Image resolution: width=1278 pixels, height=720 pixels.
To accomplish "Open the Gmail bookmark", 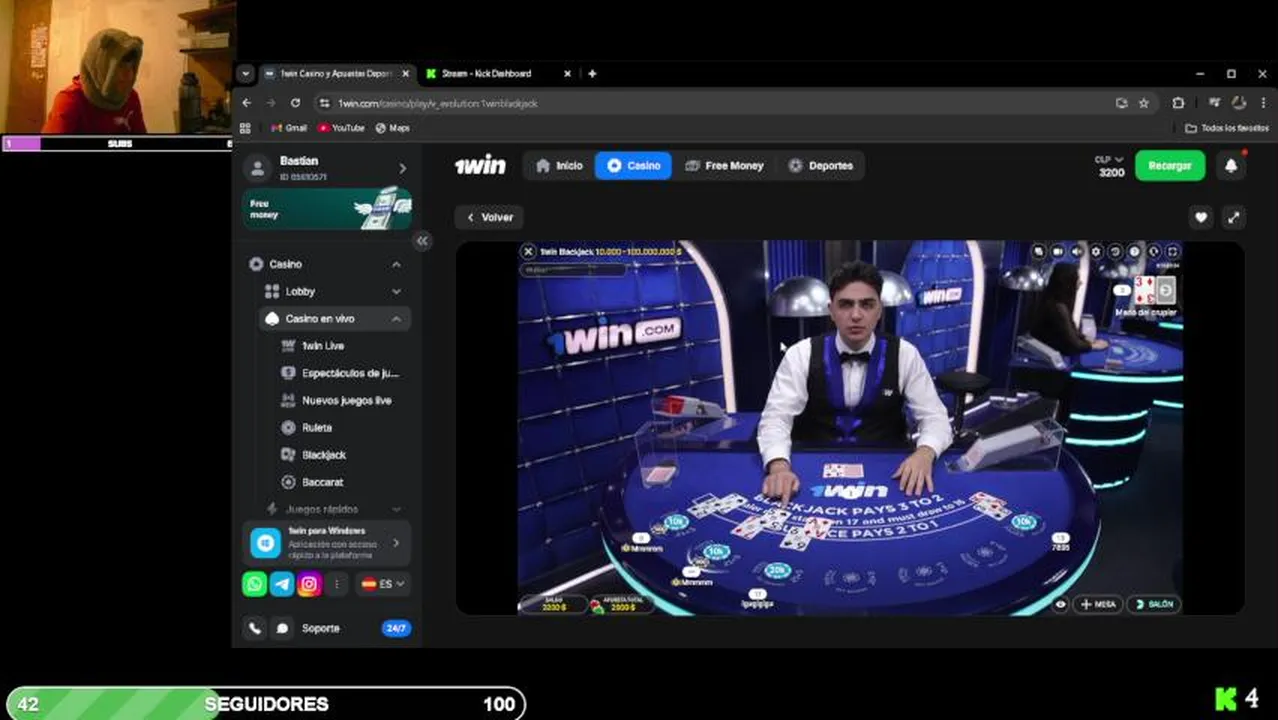I will click(288, 128).
